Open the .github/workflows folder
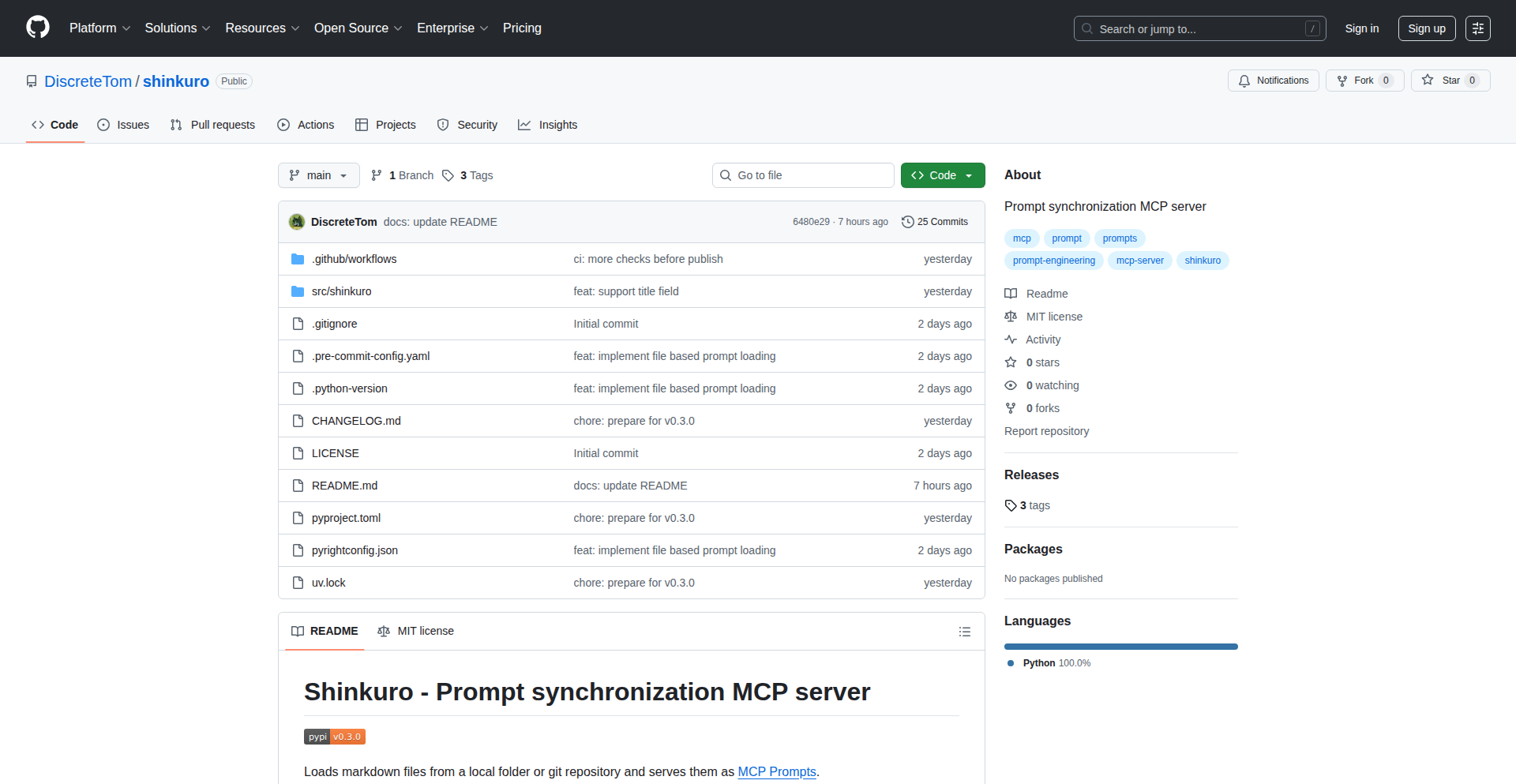Viewport: 1516px width, 784px height. pyautogui.click(x=354, y=259)
